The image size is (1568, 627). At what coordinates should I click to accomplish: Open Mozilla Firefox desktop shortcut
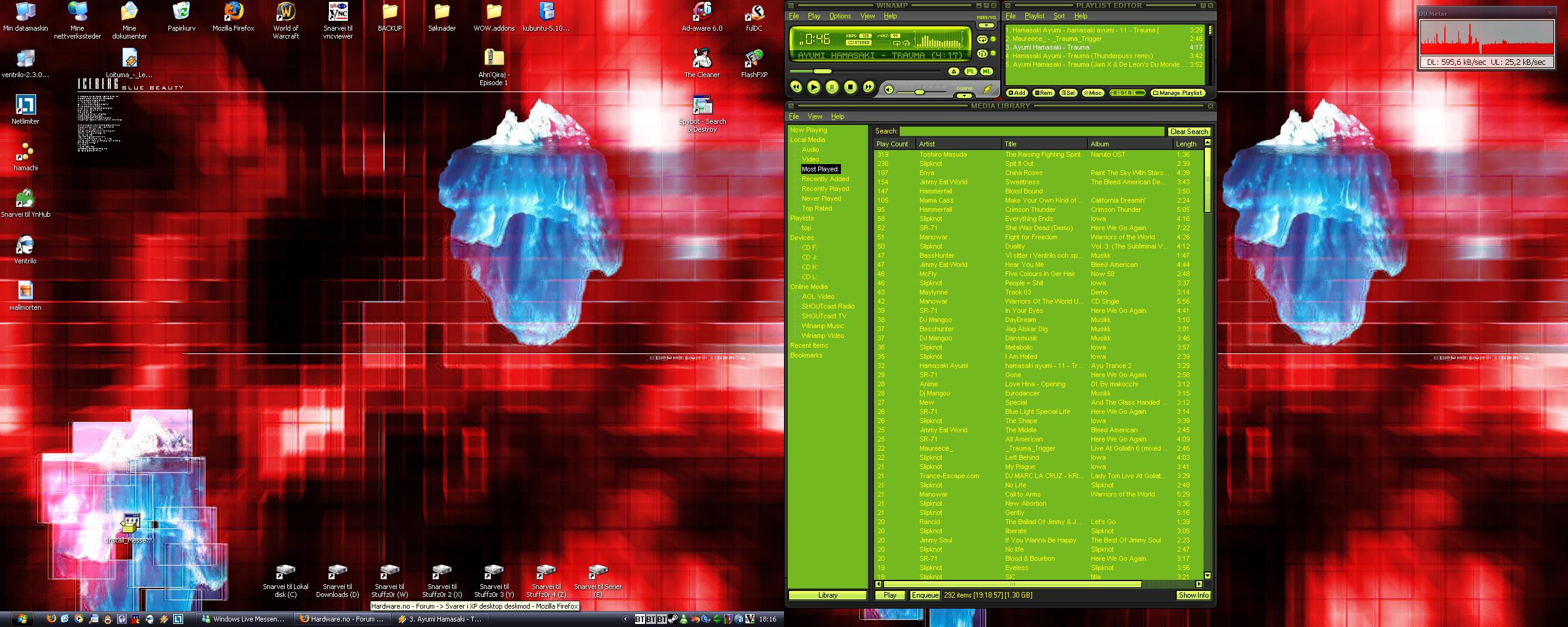tap(233, 17)
